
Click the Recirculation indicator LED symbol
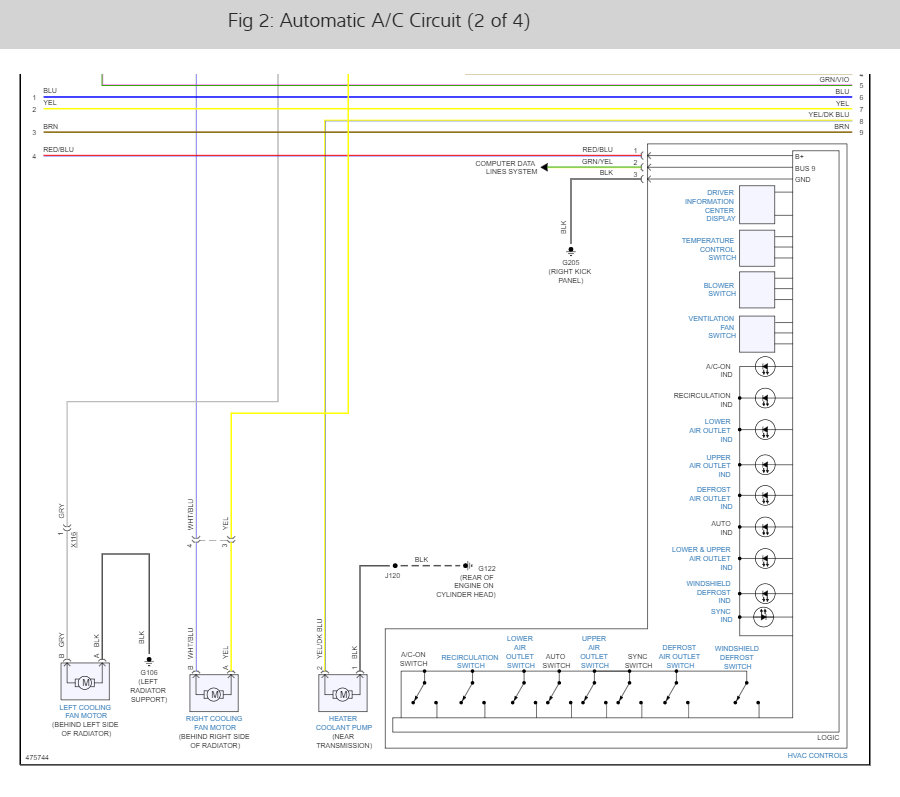point(765,398)
